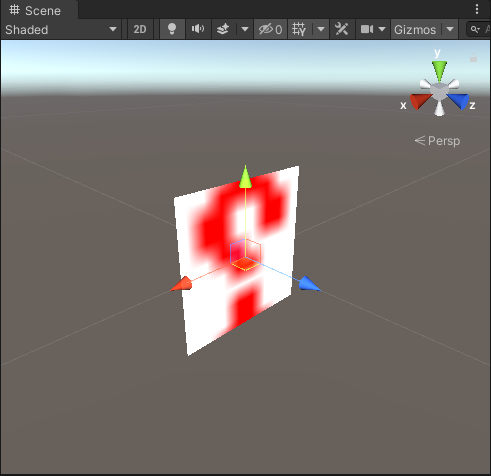491x476 pixels.
Task: Expand the scene effects dropdown arrow
Action: (245, 29)
